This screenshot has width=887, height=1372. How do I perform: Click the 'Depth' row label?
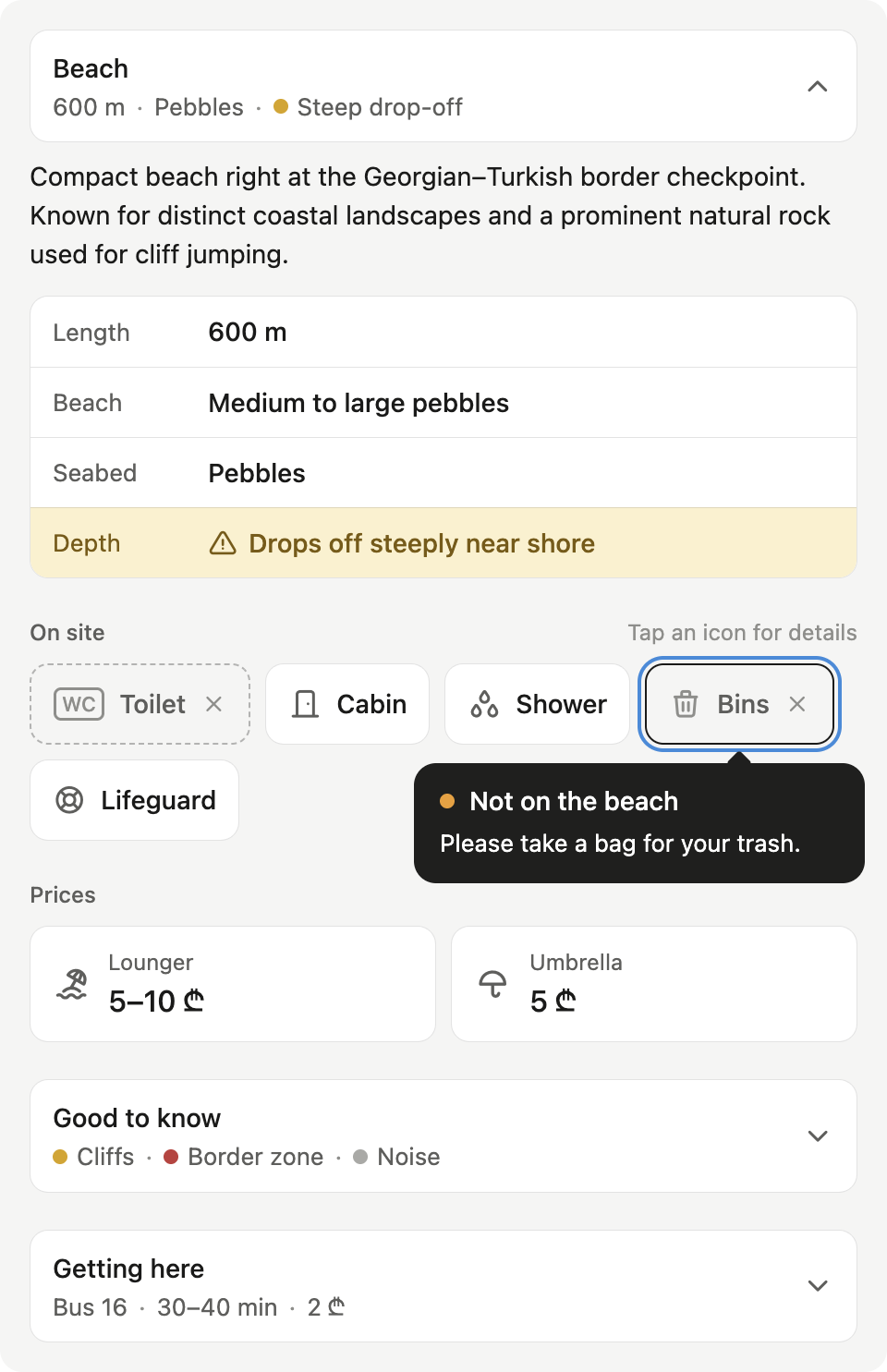[87, 543]
